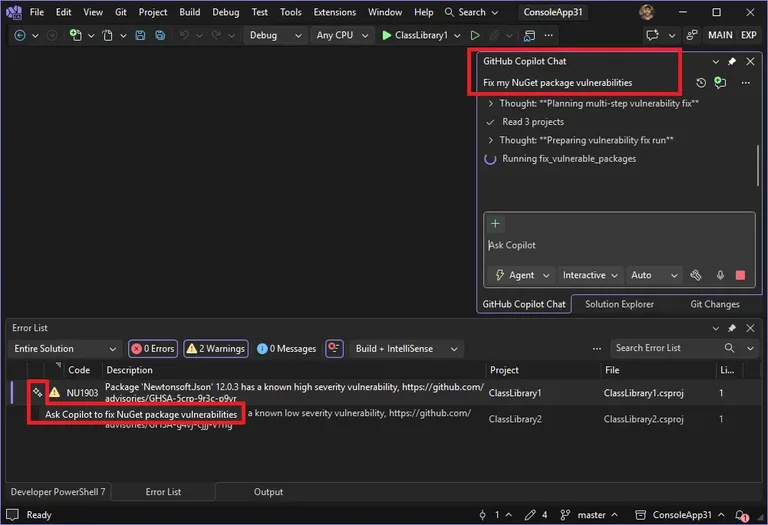This screenshot has width=768, height=525.
Task: Click the Save All icon
Action: click(x=160, y=35)
